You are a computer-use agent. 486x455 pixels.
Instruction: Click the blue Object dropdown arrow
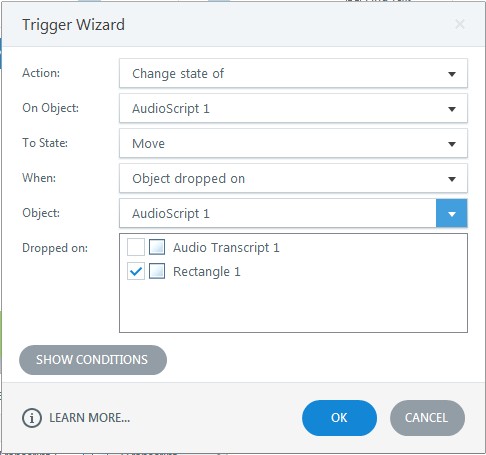click(x=452, y=213)
